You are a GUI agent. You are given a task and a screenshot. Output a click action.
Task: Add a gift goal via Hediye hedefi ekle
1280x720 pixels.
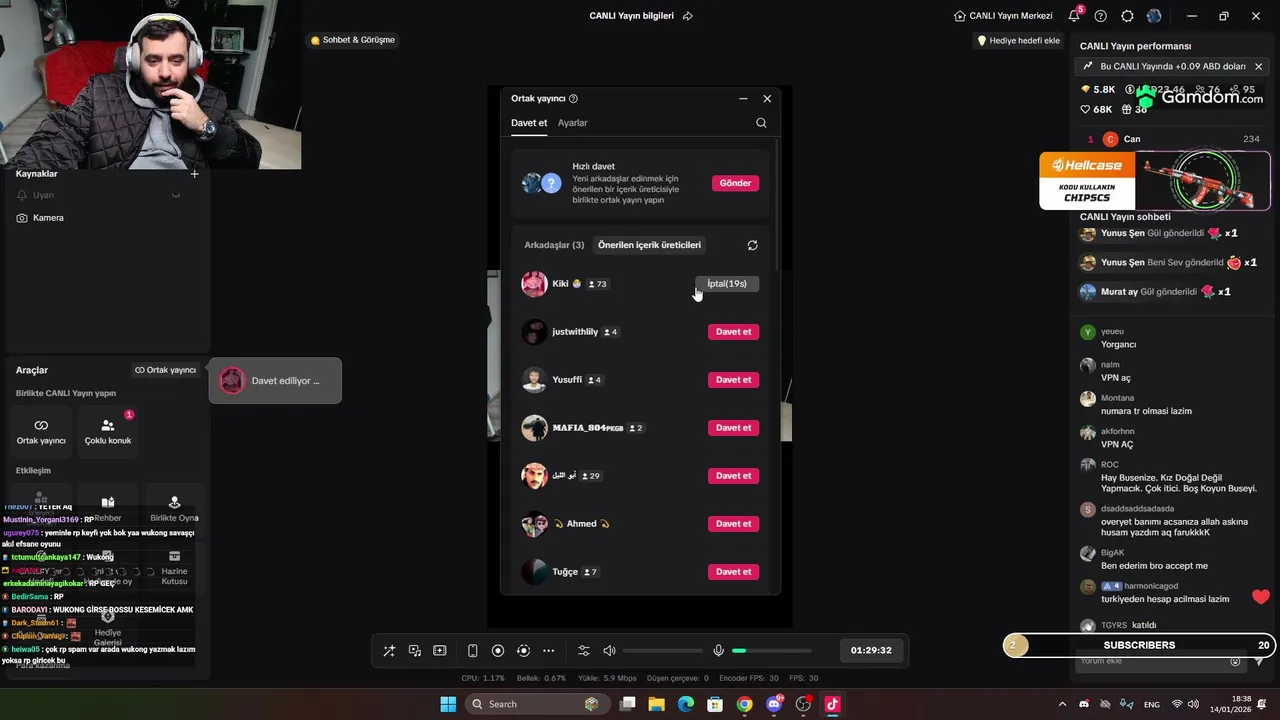point(1018,40)
